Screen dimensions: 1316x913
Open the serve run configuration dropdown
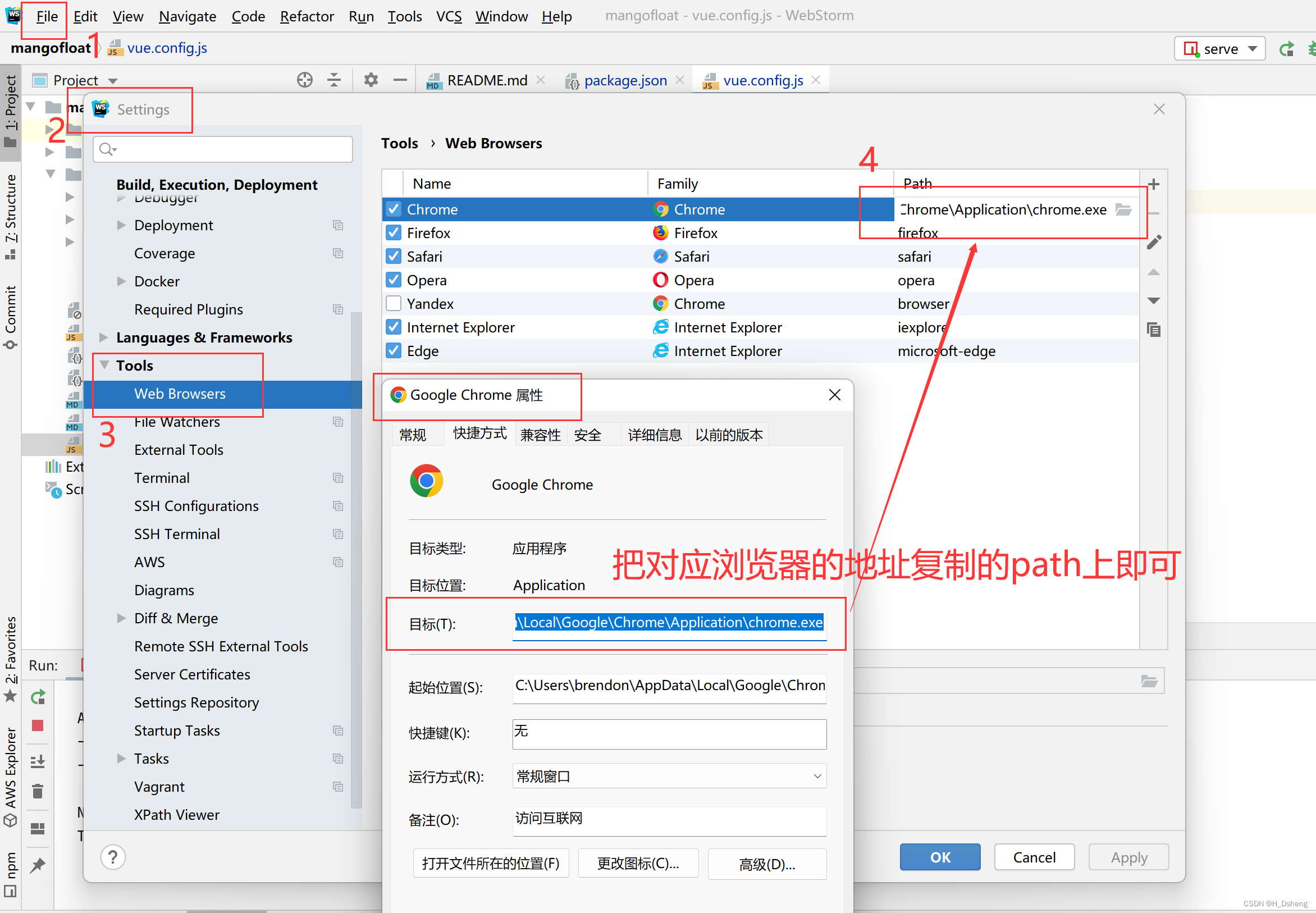click(x=1219, y=49)
